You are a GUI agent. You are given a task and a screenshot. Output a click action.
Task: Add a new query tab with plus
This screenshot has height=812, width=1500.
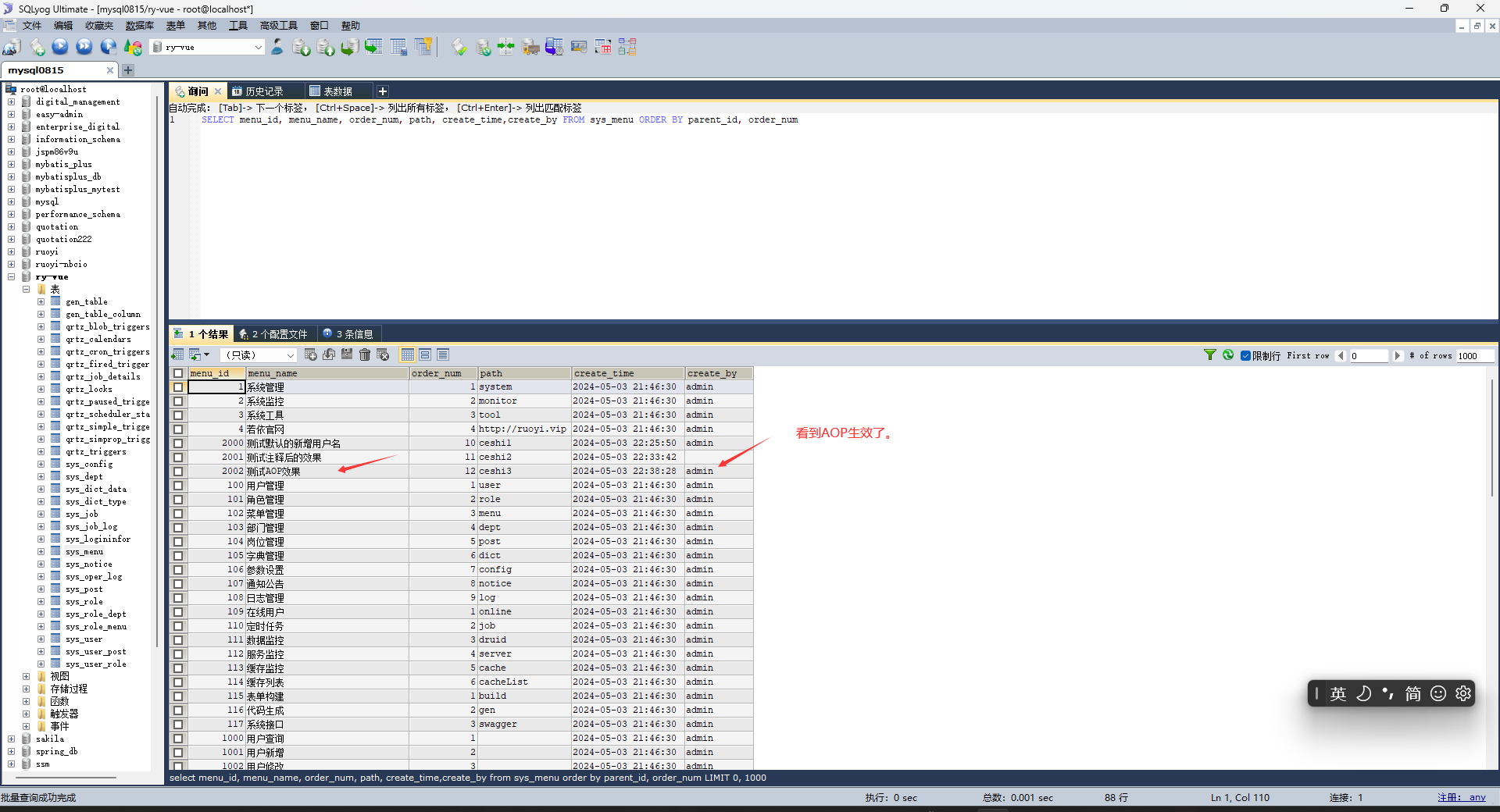(383, 91)
